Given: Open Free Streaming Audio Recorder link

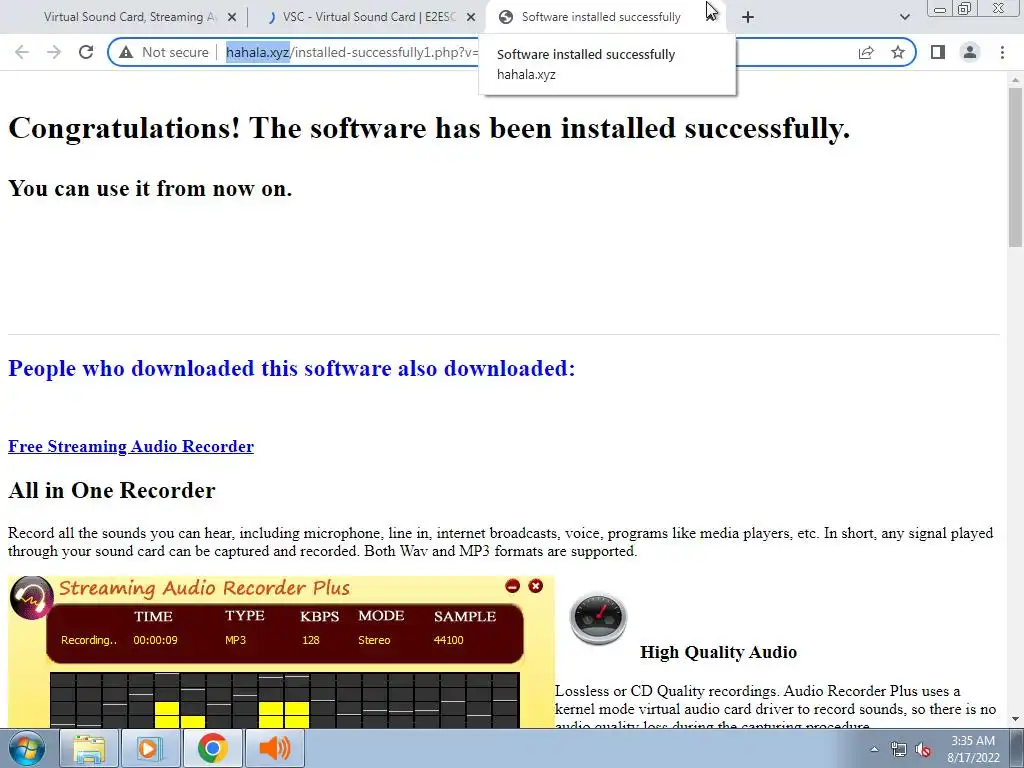Looking at the screenshot, I should 131,446.
